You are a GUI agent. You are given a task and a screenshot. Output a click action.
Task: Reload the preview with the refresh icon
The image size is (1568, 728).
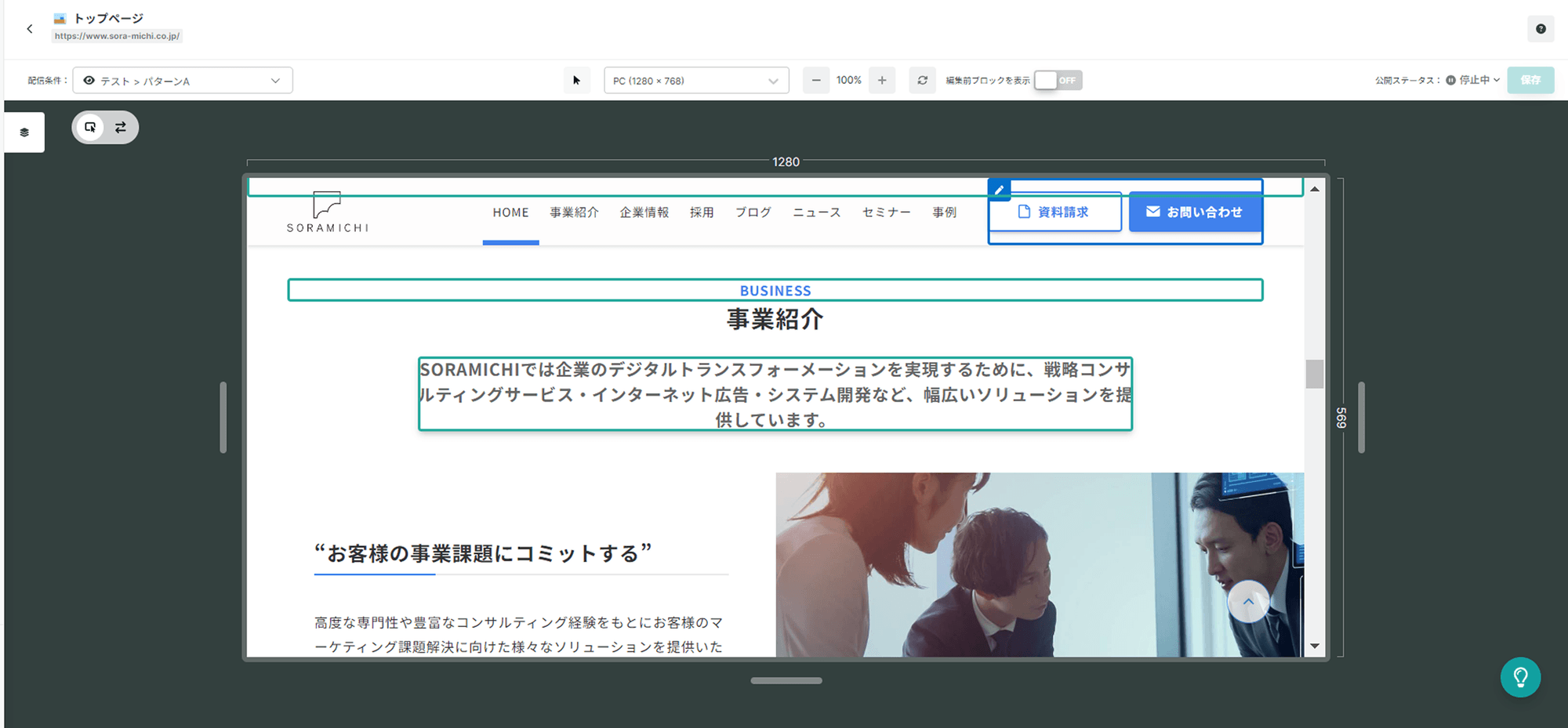(923, 81)
